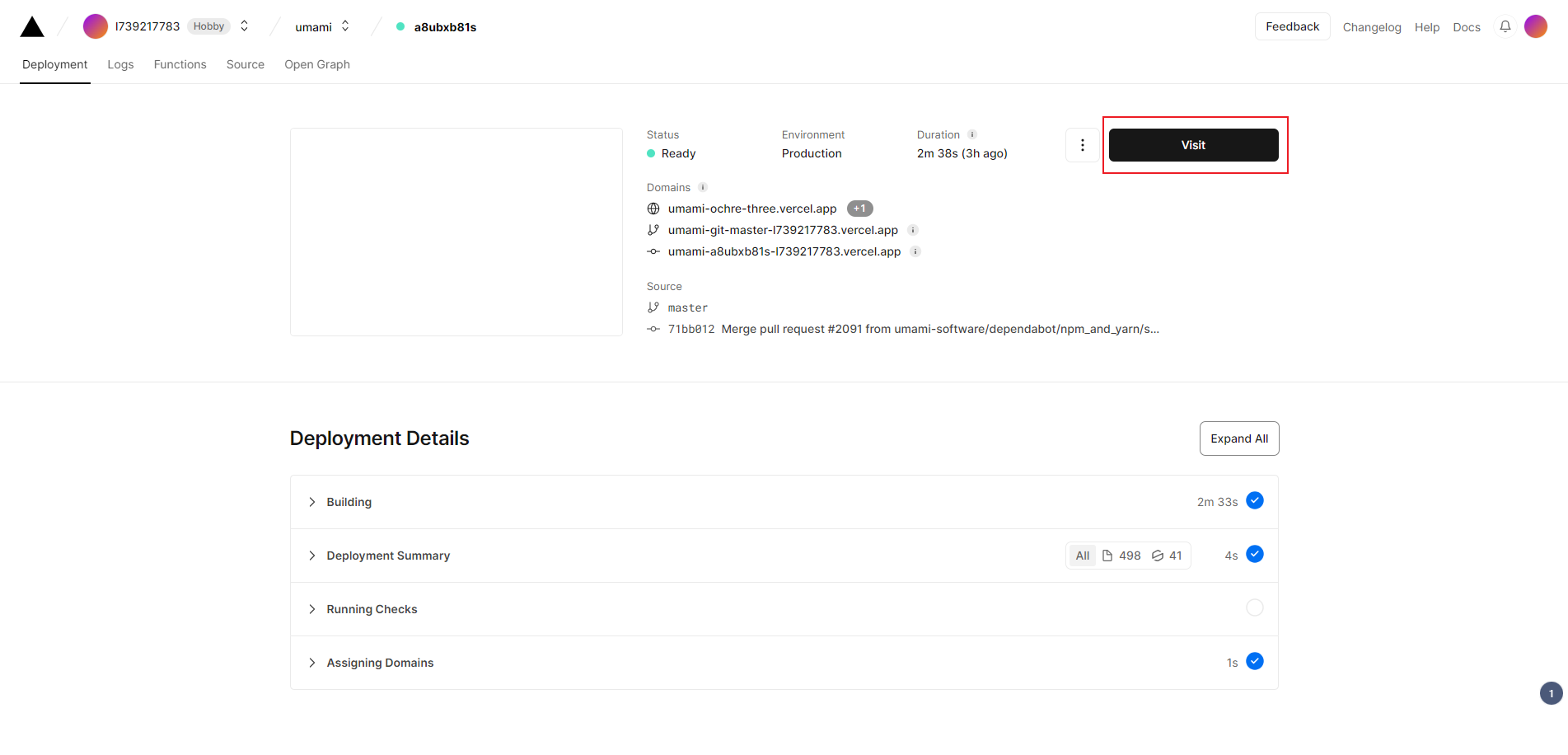Image resolution: width=1568 pixels, height=755 pixels.
Task: Click the Running Checks row label
Action: pos(372,609)
